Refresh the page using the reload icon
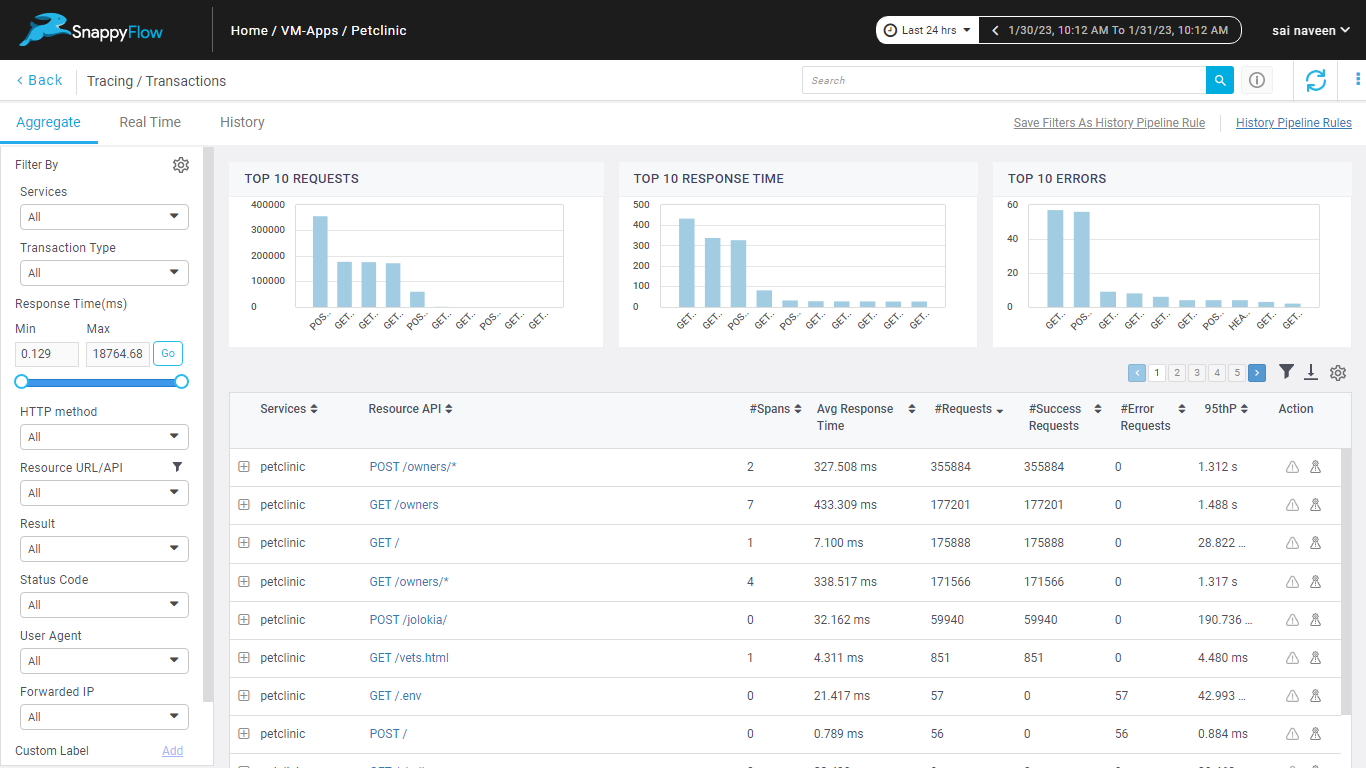The image size is (1366, 768). (1315, 80)
